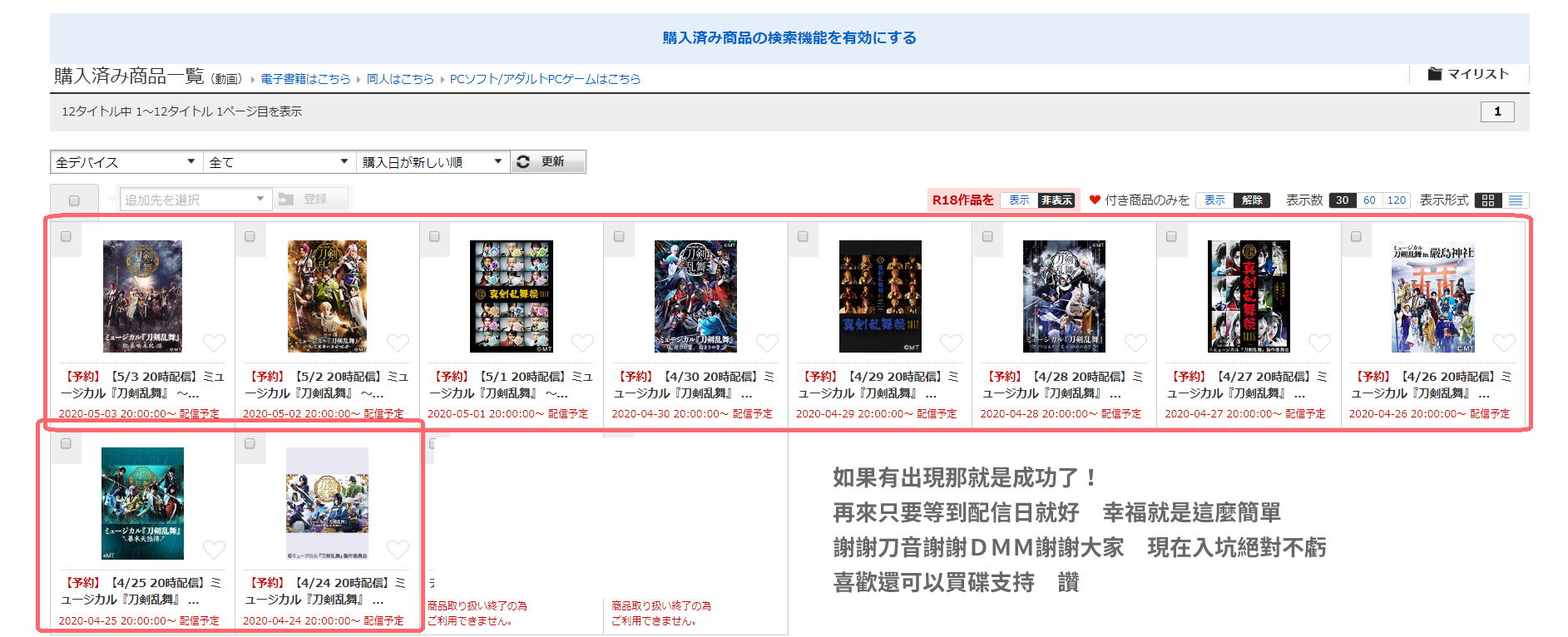The height and width of the screenshot is (637, 1568).
Task: Click the 登録 register button
Action: click(309, 200)
